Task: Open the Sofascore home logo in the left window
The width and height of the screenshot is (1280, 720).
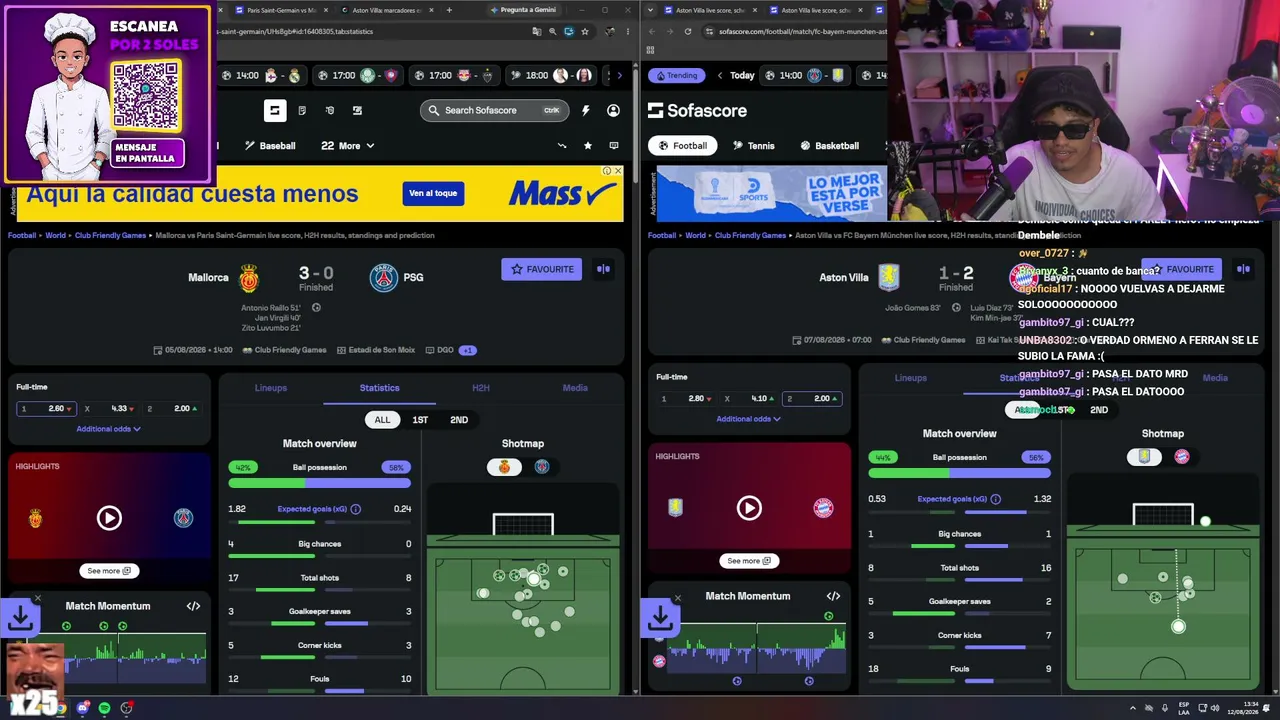Action: tap(275, 110)
